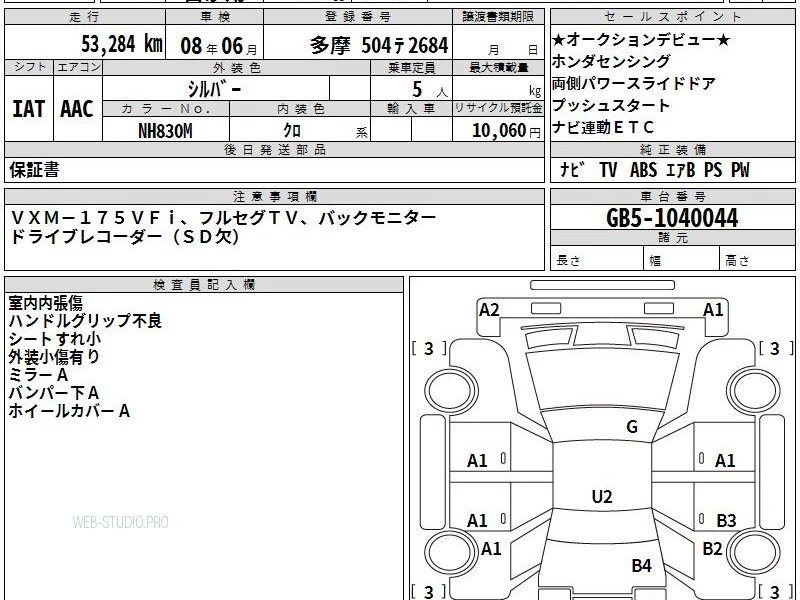The width and height of the screenshot is (800, 600).
Task: Click the 走行 column header
Action: pyautogui.click(x=85, y=17)
